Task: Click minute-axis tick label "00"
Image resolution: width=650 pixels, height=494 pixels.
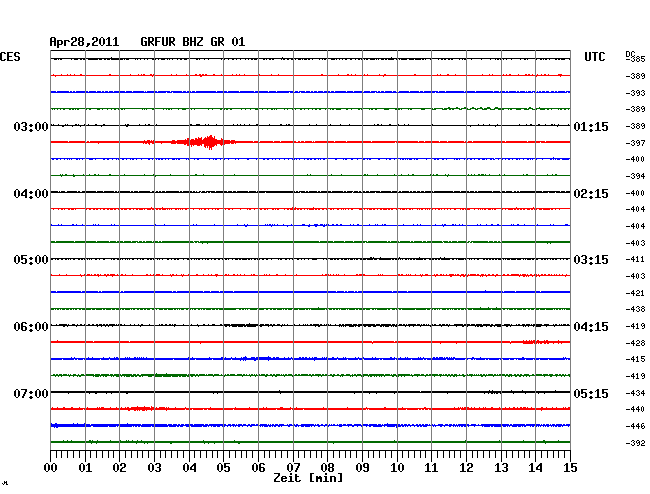Action: (x=51, y=468)
